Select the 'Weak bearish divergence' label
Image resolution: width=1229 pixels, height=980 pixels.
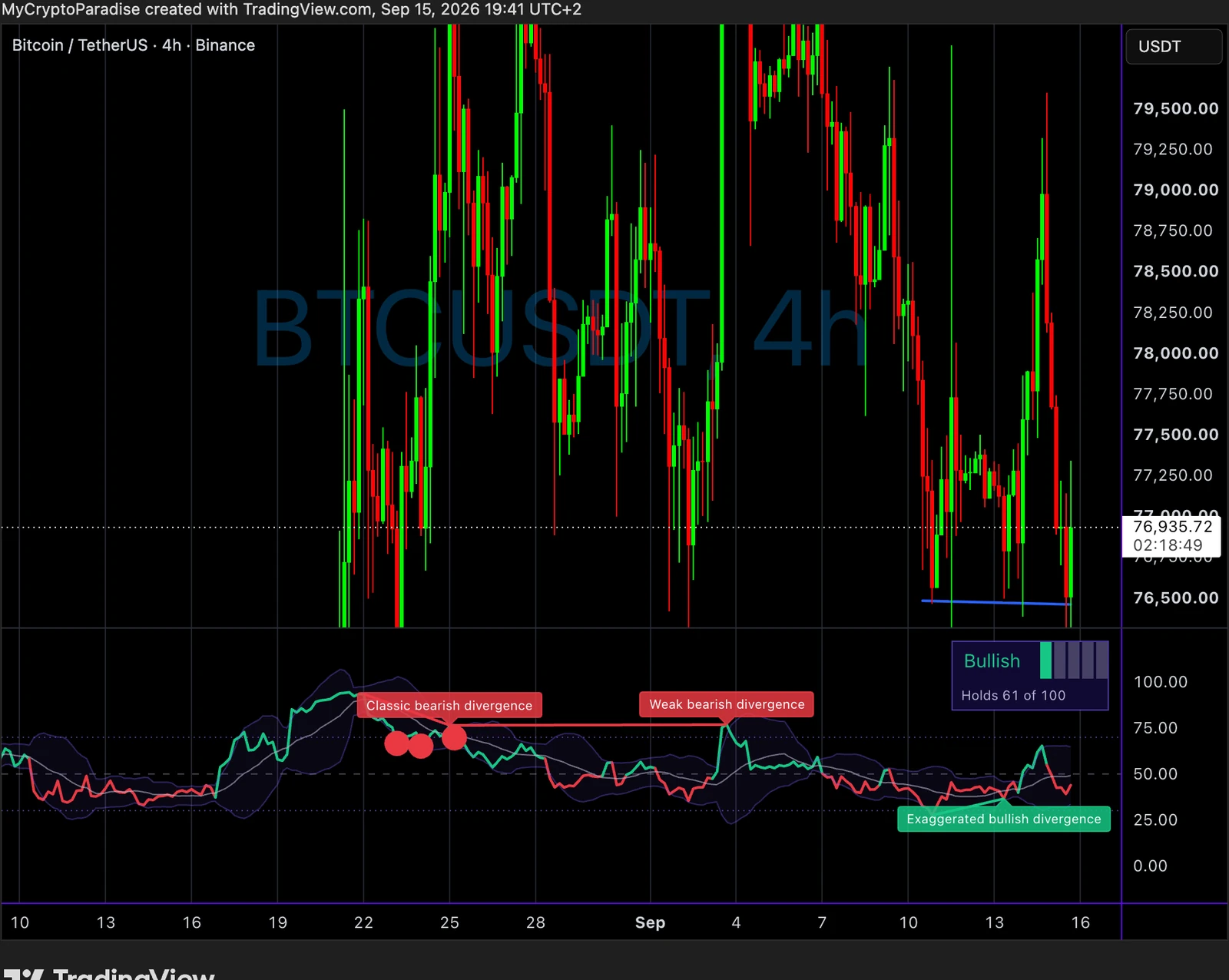727,704
